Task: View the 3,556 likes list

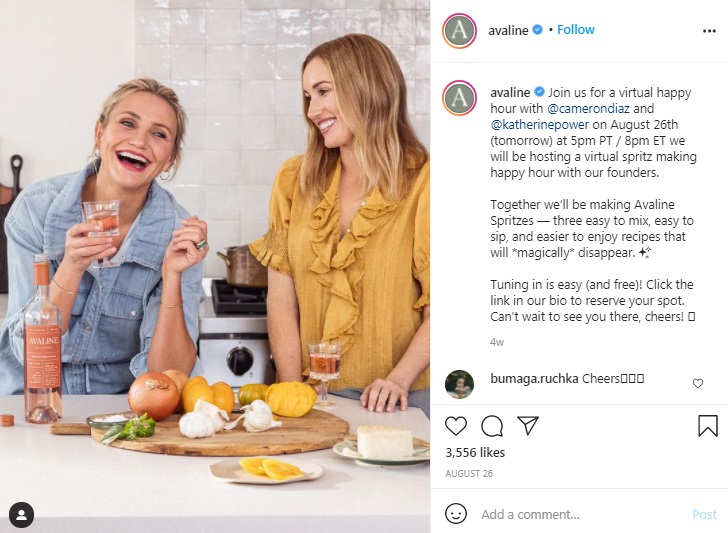Action: pos(475,452)
